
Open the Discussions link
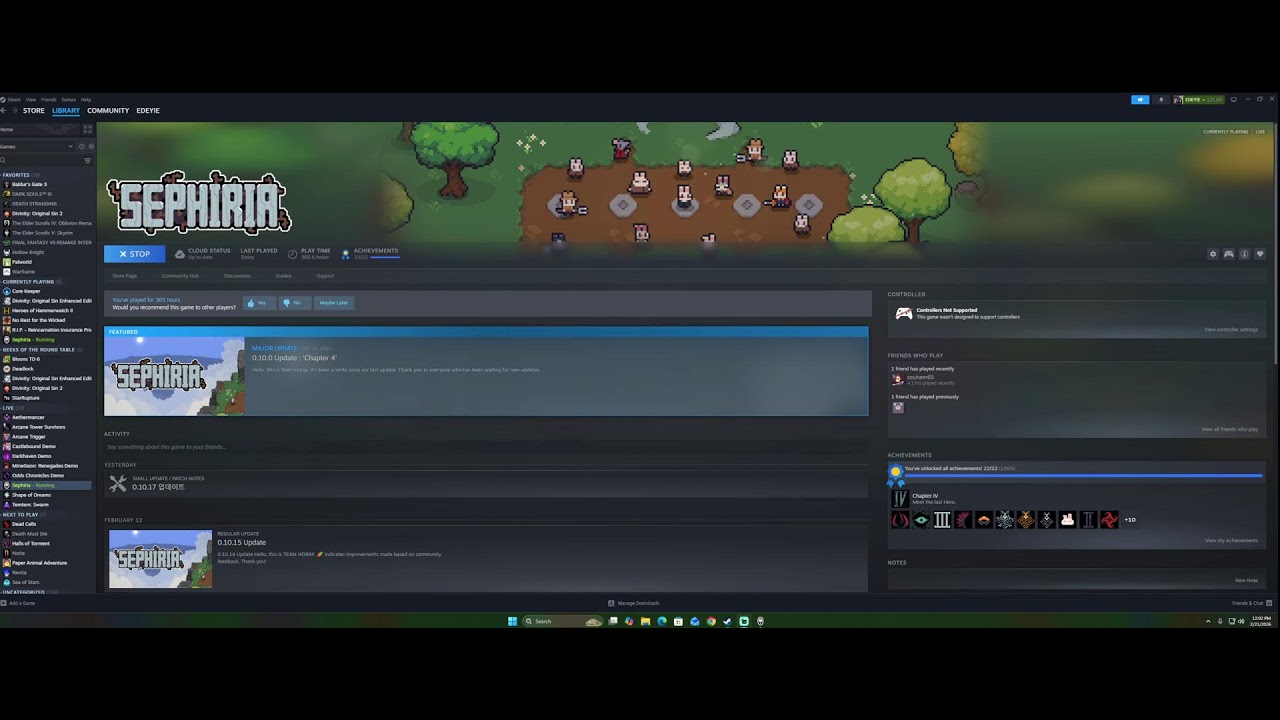(x=237, y=276)
